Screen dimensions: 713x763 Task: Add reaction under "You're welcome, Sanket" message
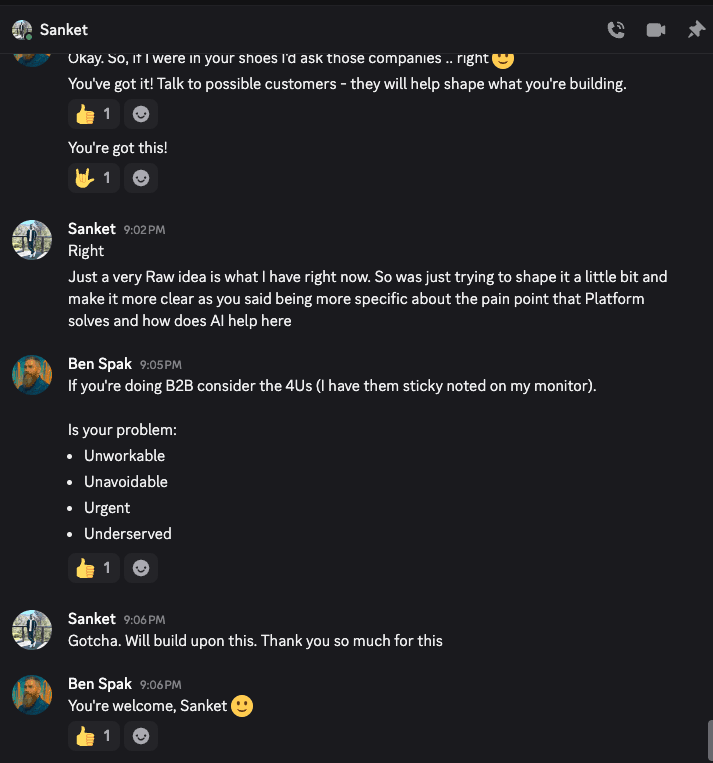[141, 736]
